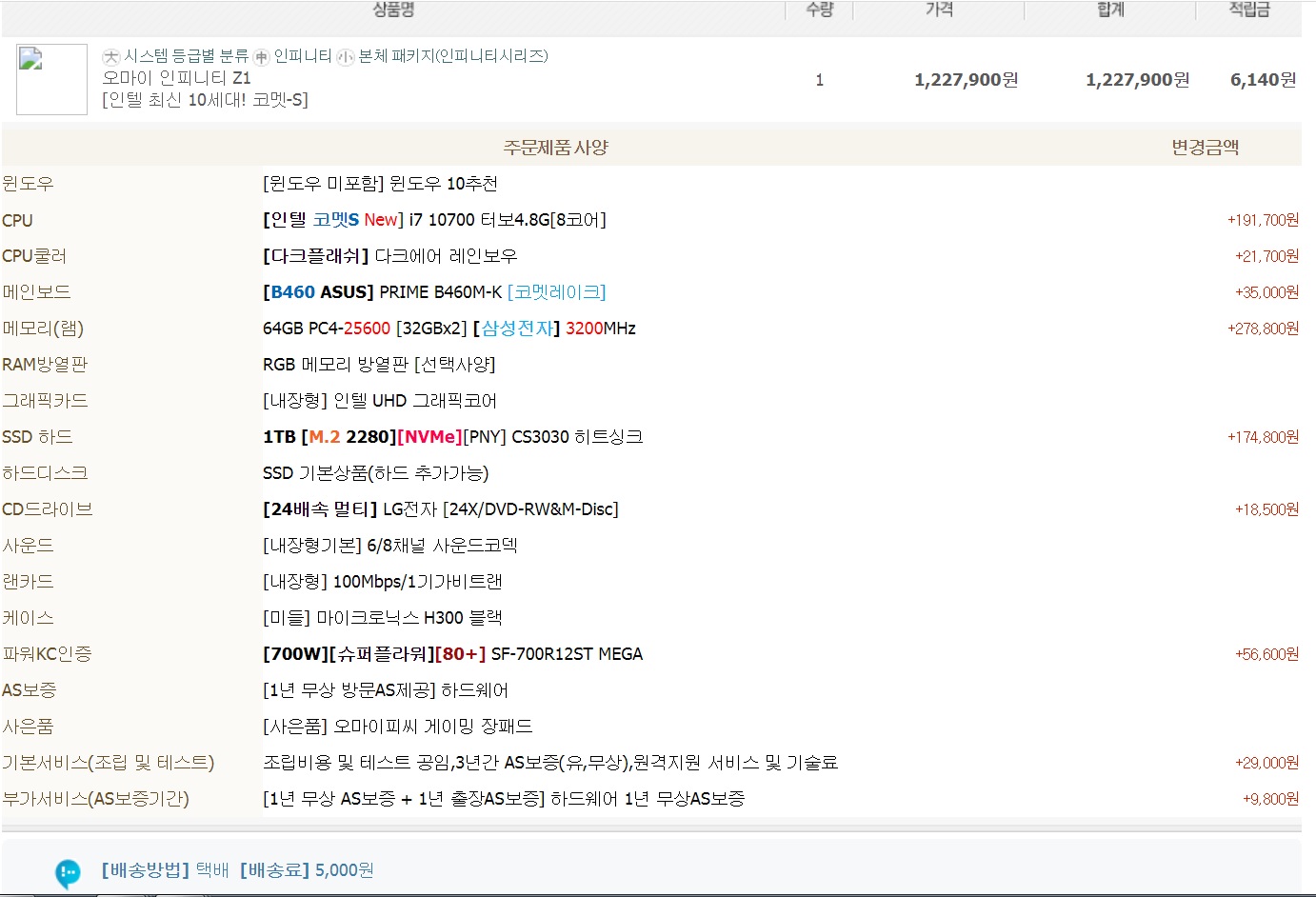Click the 파워KC인증 row label
This screenshot has width=1316, height=897.
pyautogui.click(x=47, y=654)
